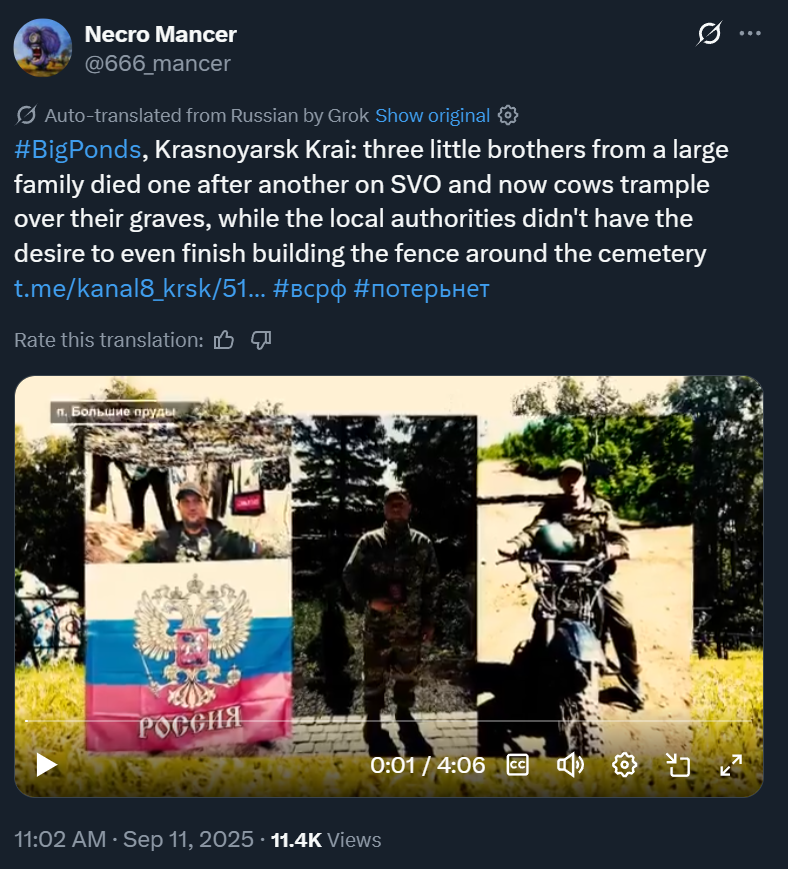Image resolution: width=788 pixels, height=869 pixels.
Task: Click the #всрф hashtag
Action: (309, 289)
